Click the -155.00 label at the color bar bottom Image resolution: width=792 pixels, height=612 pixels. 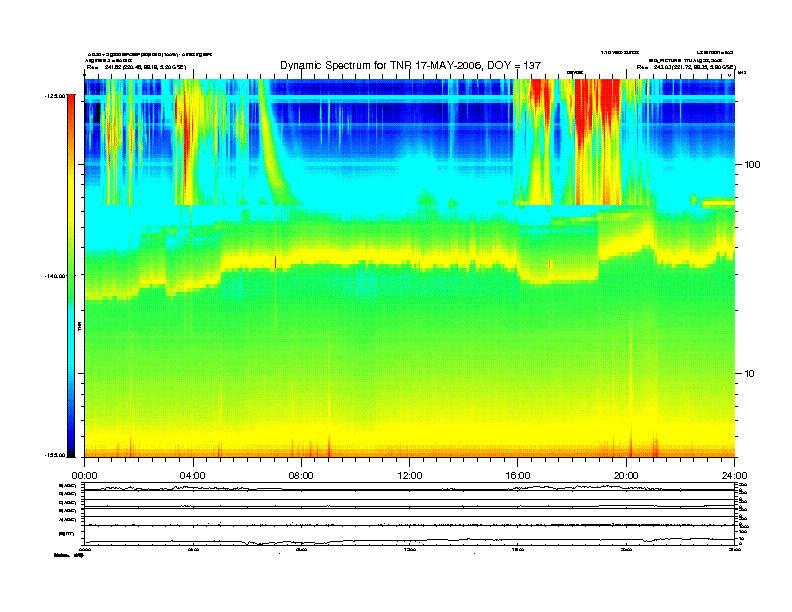[x=55, y=455]
